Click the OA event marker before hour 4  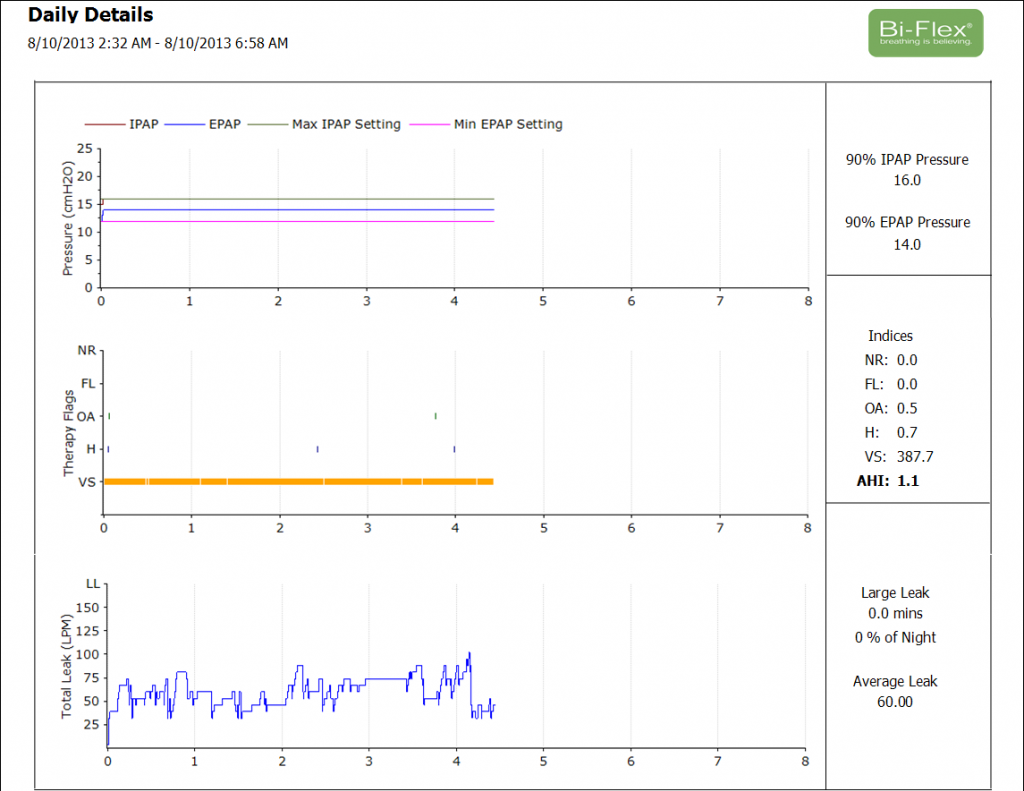coord(435,416)
